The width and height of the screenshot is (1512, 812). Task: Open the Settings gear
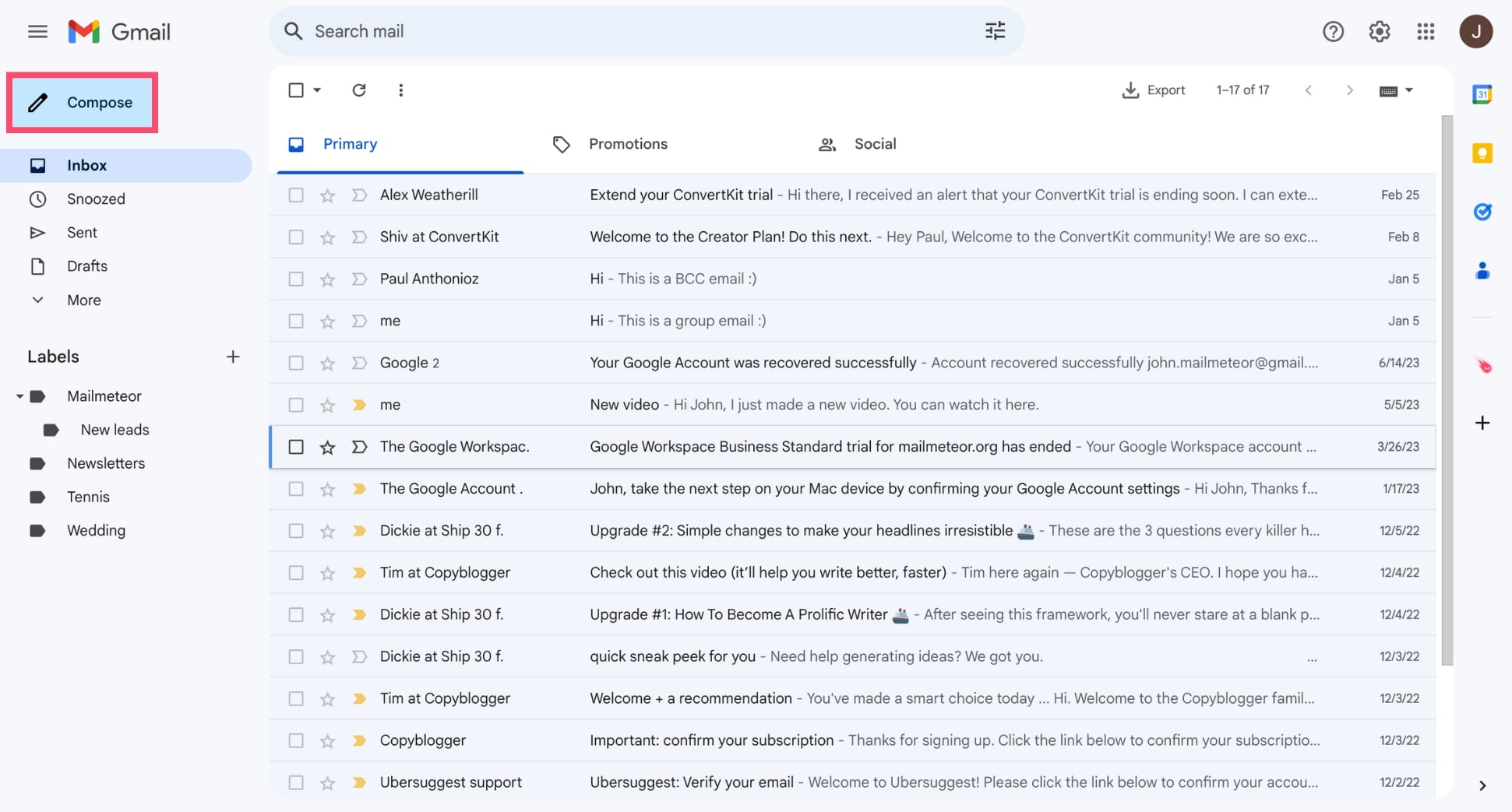[x=1379, y=31]
